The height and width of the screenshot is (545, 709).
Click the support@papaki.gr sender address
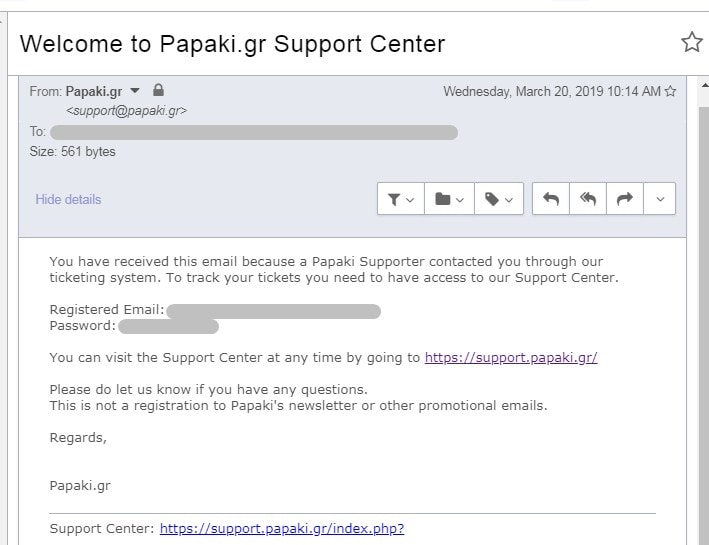coord(126,111)
